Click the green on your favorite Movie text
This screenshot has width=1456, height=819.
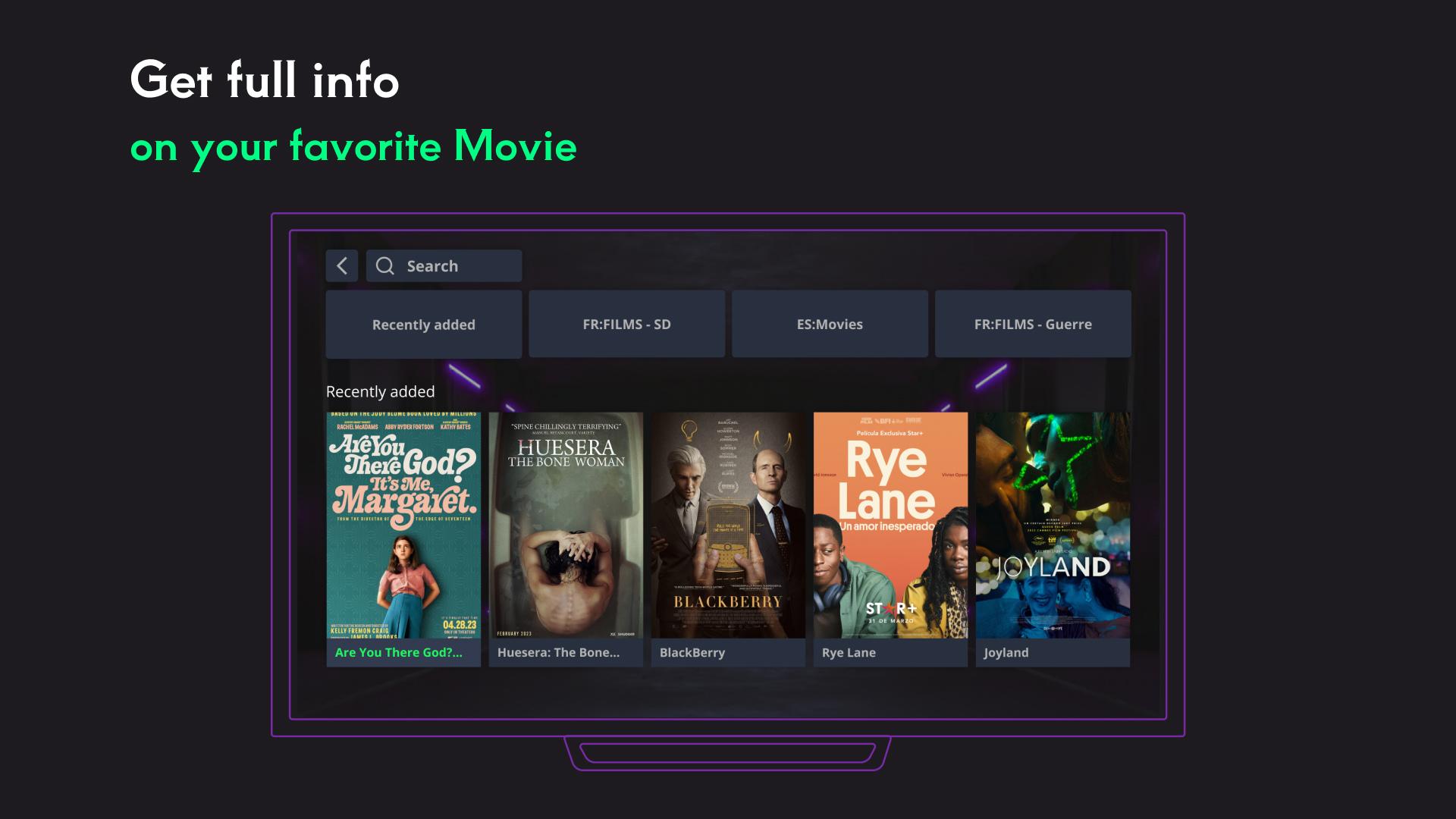pos(353,147)
